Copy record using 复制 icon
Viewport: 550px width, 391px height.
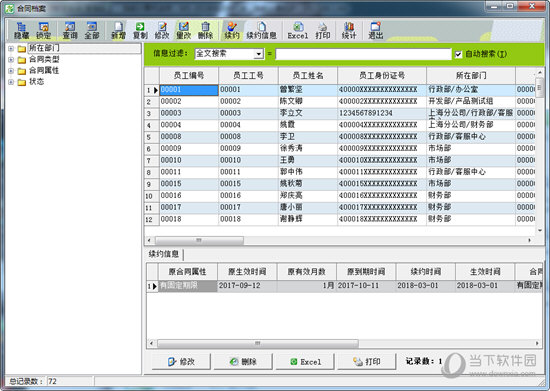(x=140, y=31)
